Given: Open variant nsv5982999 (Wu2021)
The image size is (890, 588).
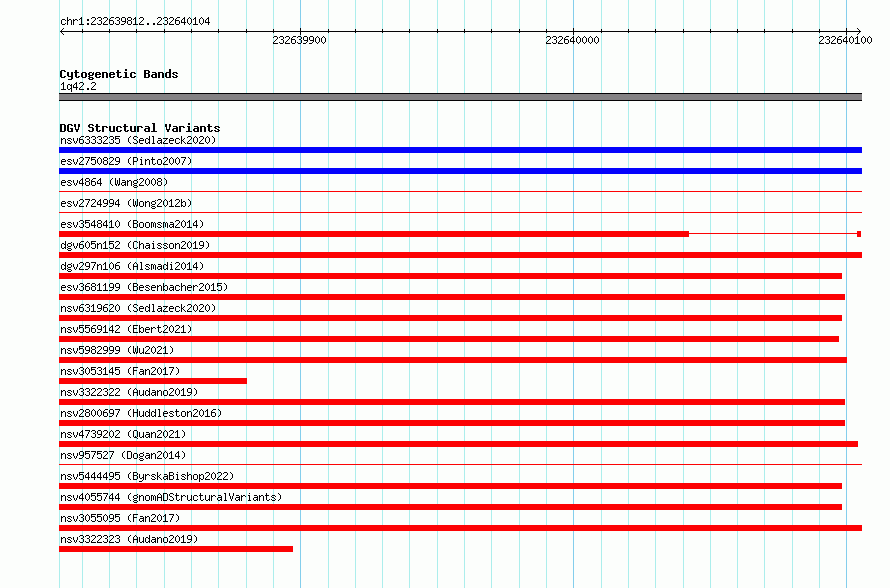Looking at the screenshot, I should coord(117,350).
